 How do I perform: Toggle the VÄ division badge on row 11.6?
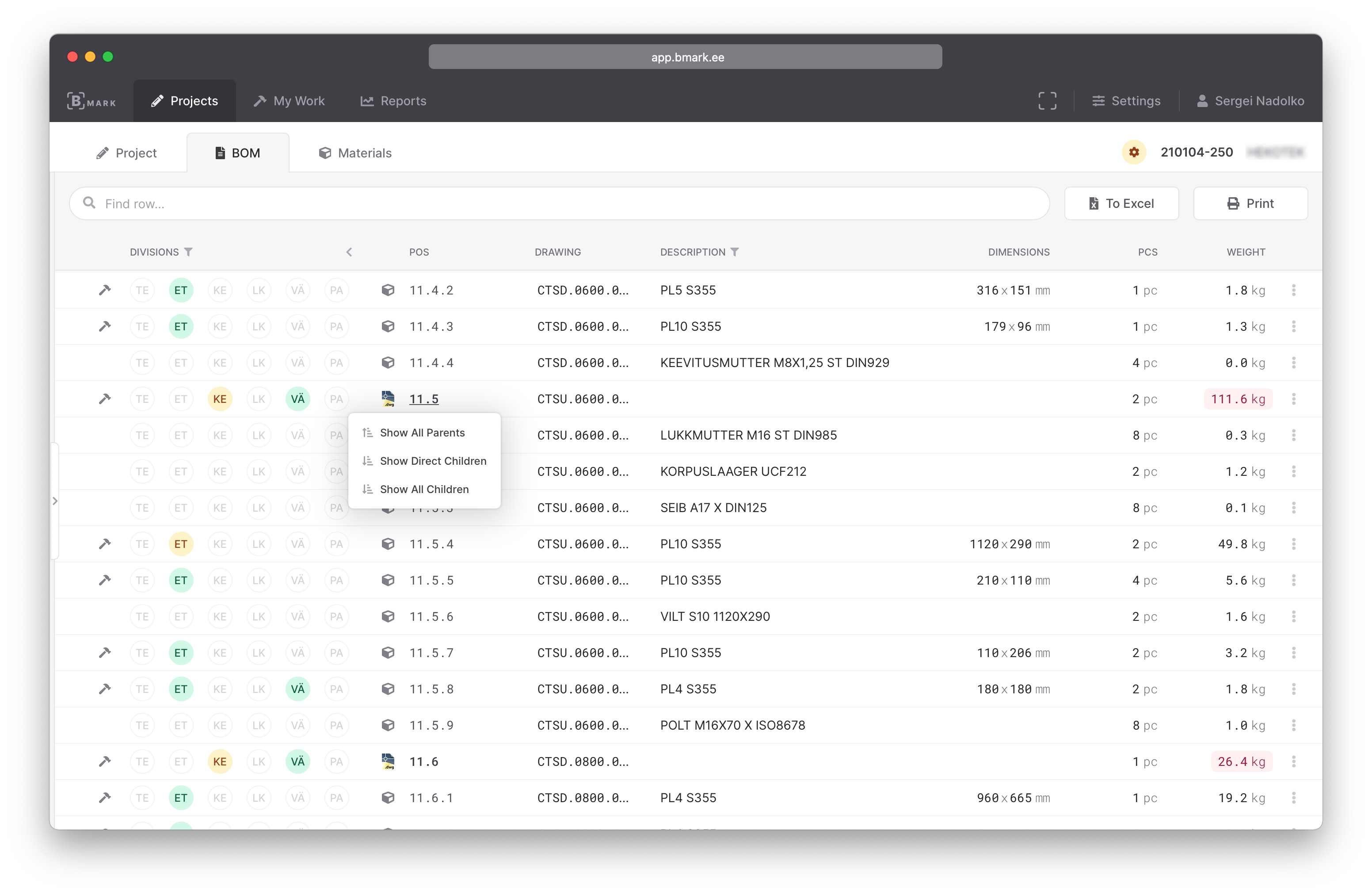pos(297,761)
